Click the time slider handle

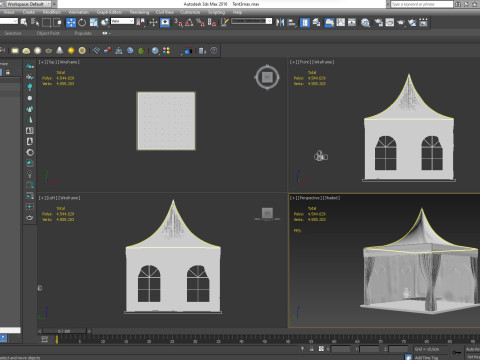[65, 331]
